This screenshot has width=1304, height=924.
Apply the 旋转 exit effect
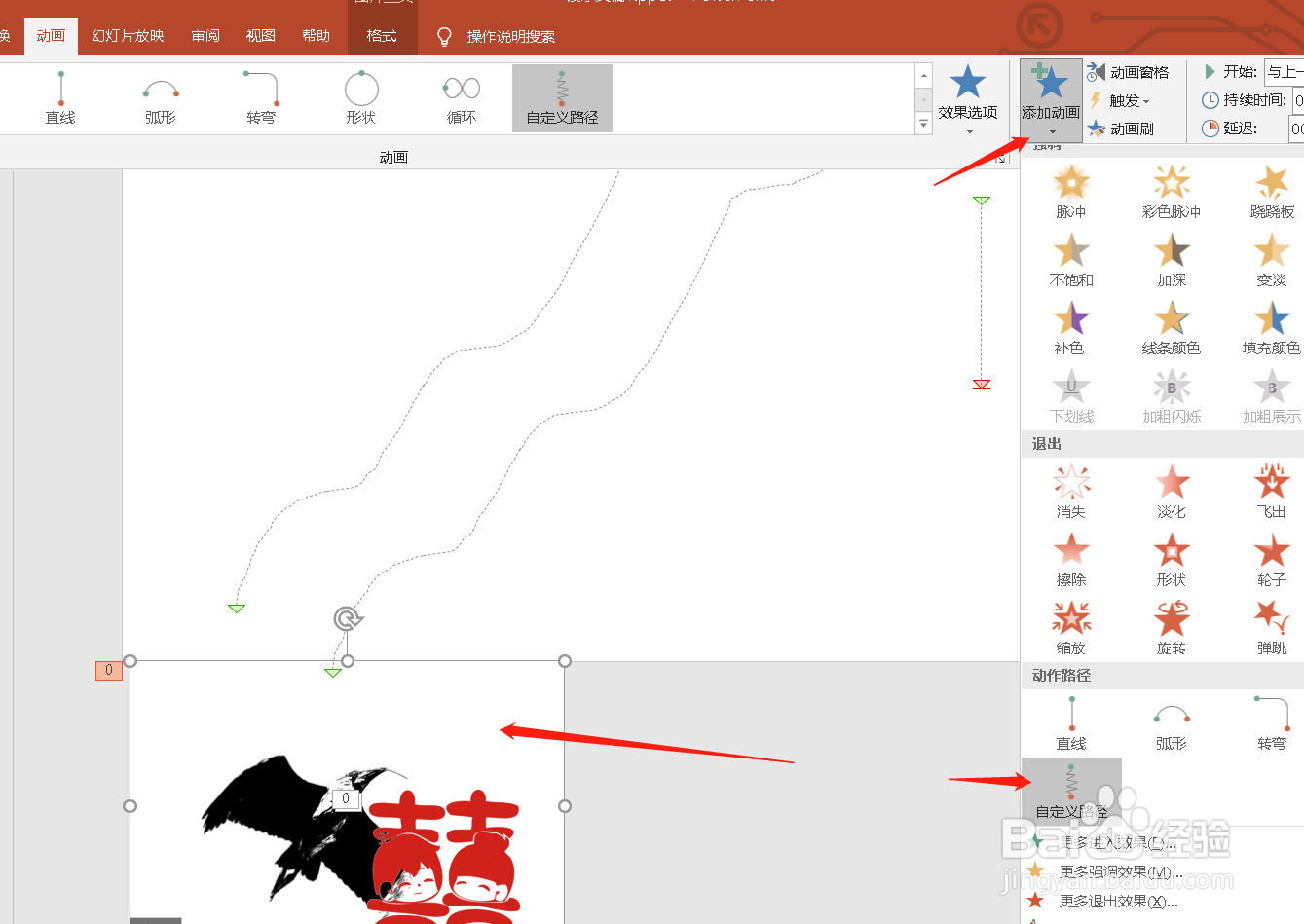[1172, 628]
